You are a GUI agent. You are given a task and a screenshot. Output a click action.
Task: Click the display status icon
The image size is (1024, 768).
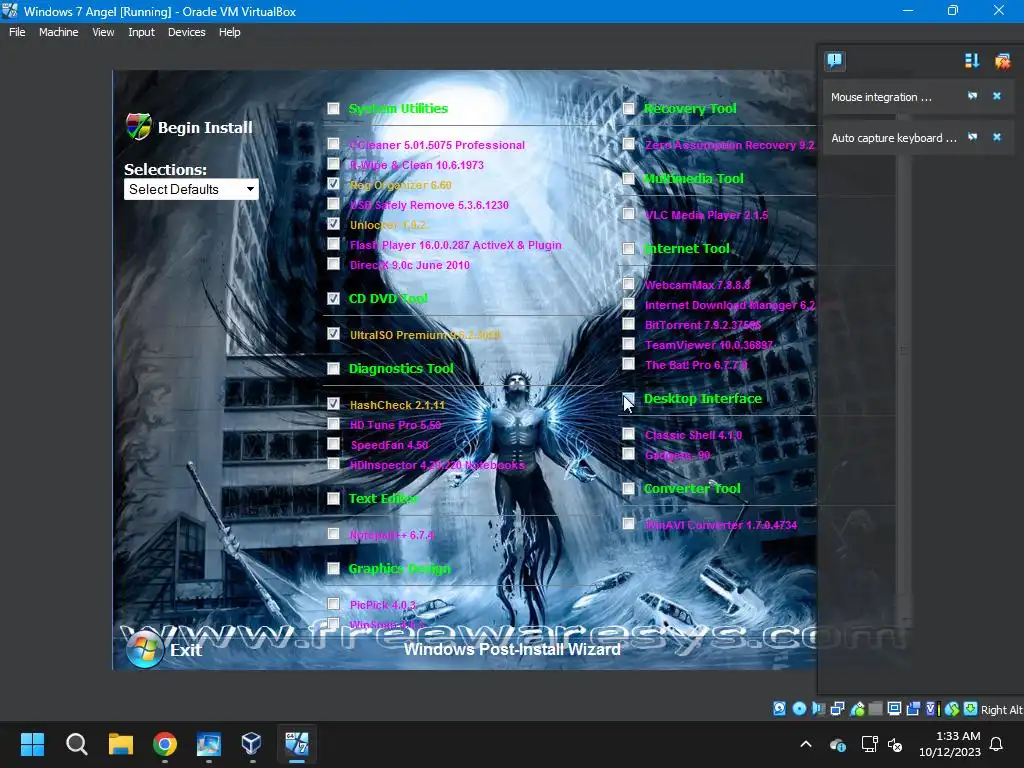(x=895, y=709)
